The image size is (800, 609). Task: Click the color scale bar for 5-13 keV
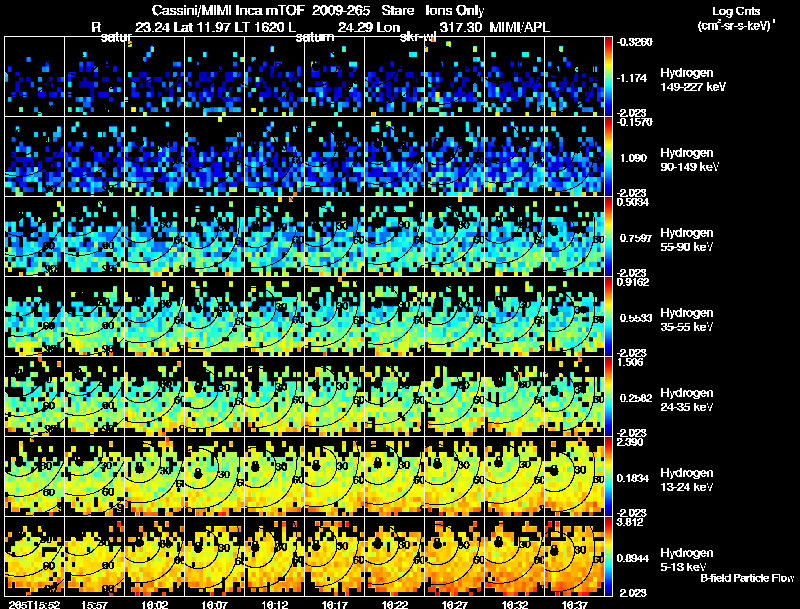(x=608, y=557)
